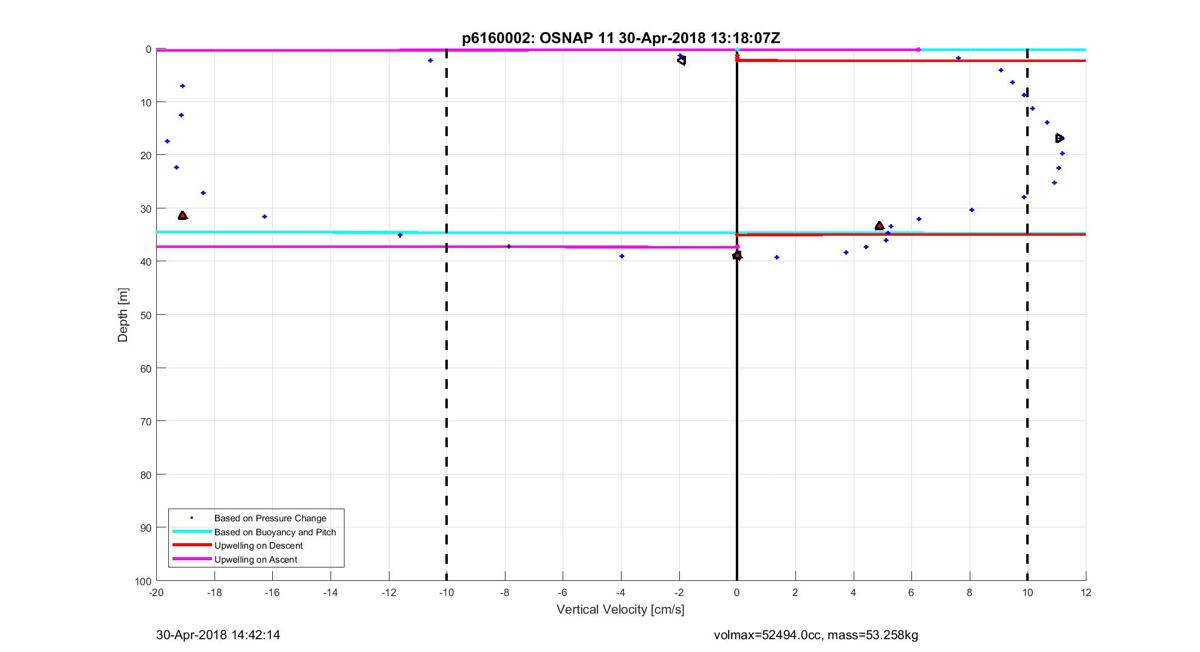The image size is (1200, 652).
Task: Click x-axis tick label -20
Action: coord(156,592)
